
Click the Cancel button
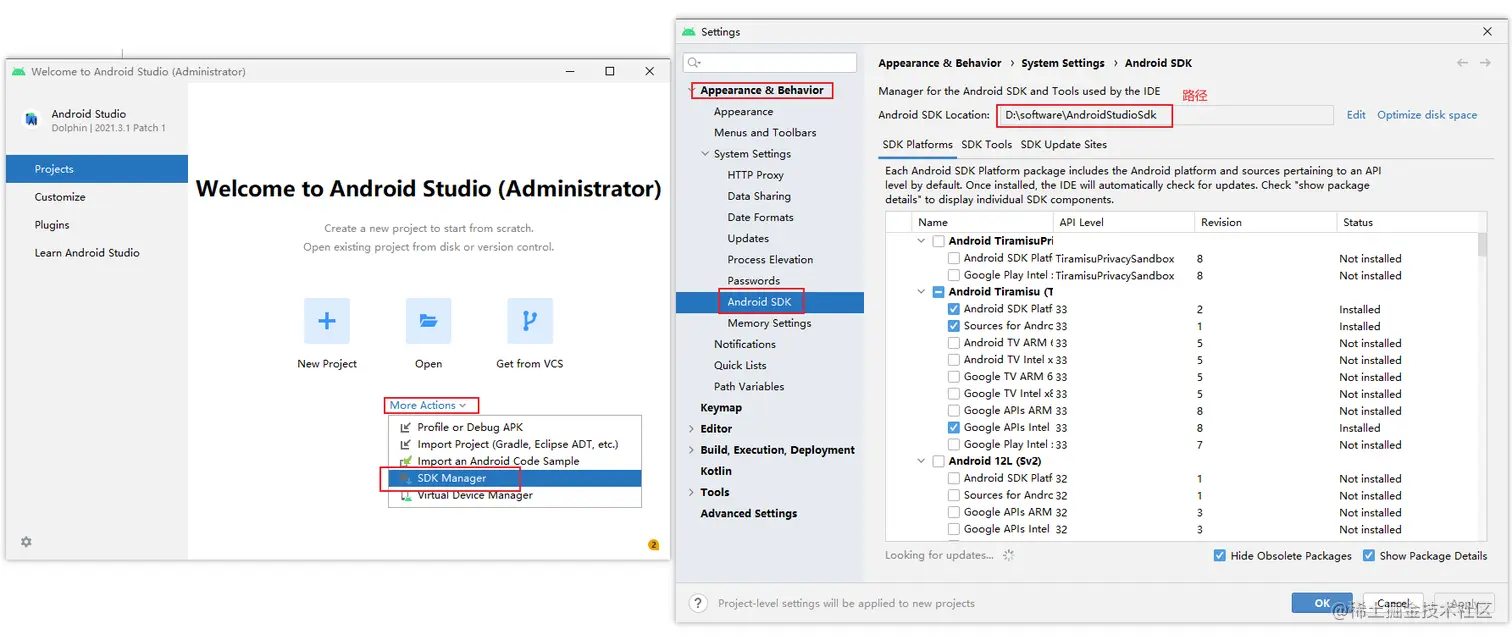click(x=1393, y=603)
